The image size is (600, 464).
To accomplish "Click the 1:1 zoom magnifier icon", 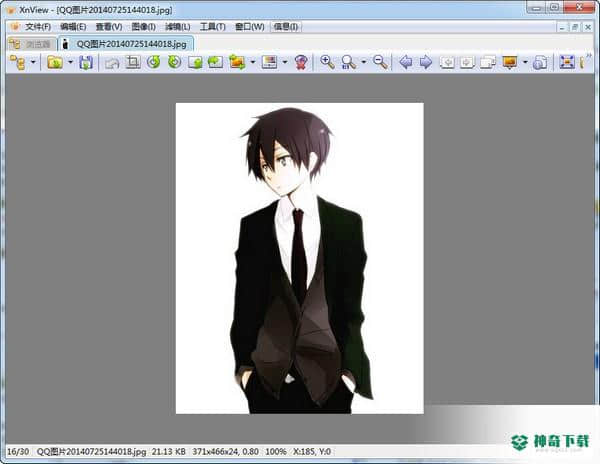I will [x=349, y=62].
